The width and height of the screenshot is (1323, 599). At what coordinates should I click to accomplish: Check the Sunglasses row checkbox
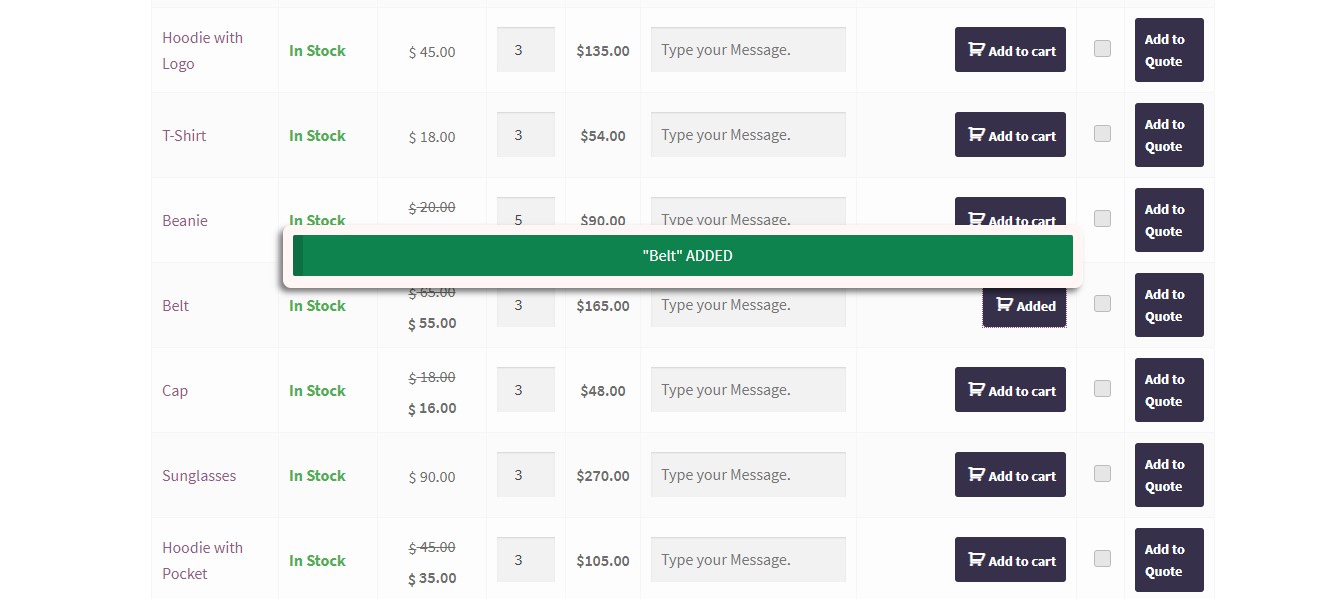click(1102, 473)
